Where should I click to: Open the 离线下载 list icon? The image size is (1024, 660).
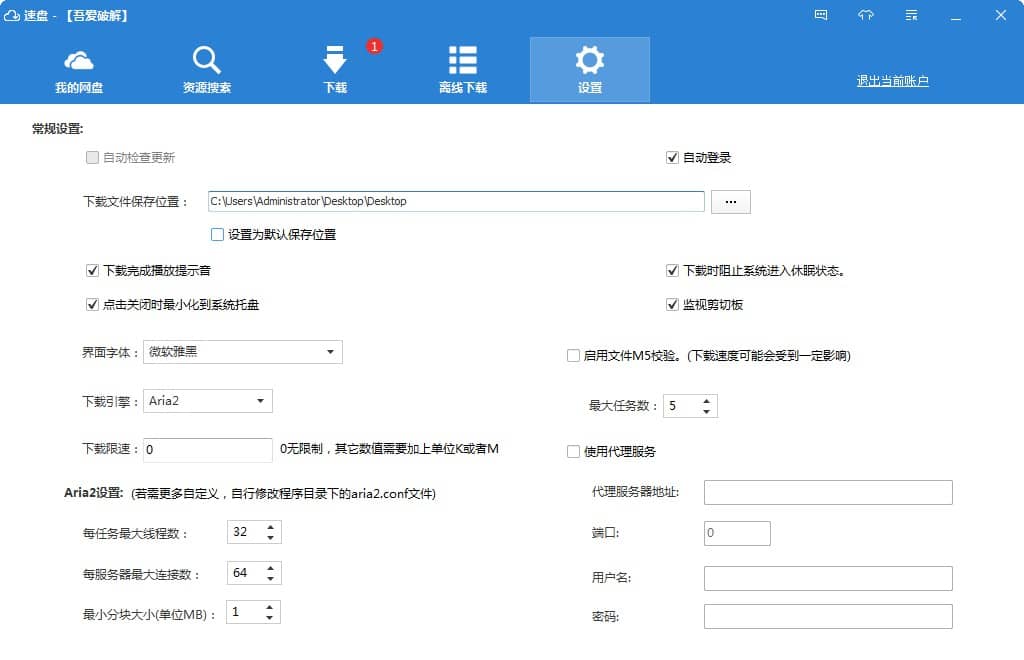coord(462,60)
